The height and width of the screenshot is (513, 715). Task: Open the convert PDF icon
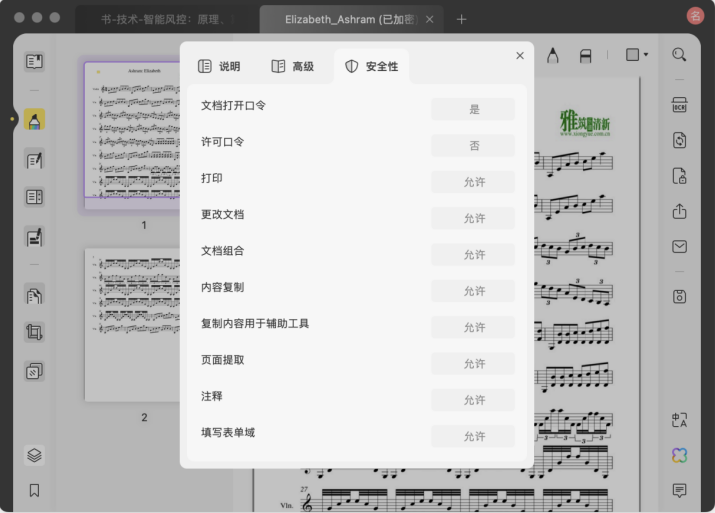click(x=679, y=140)
